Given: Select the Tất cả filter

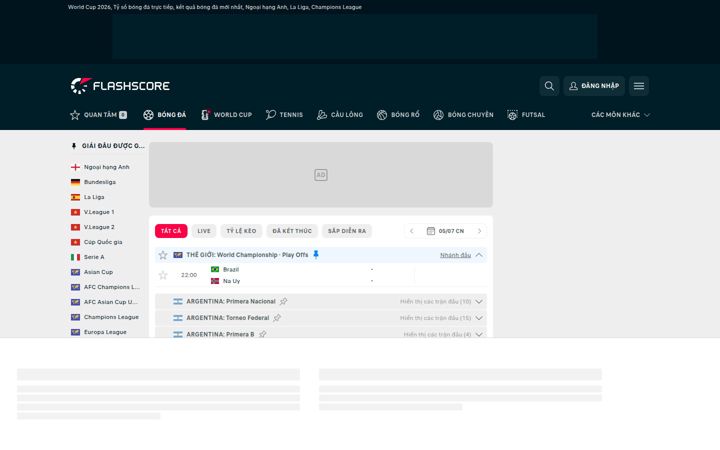Looking at the screenshot, I should pos(171,231).
